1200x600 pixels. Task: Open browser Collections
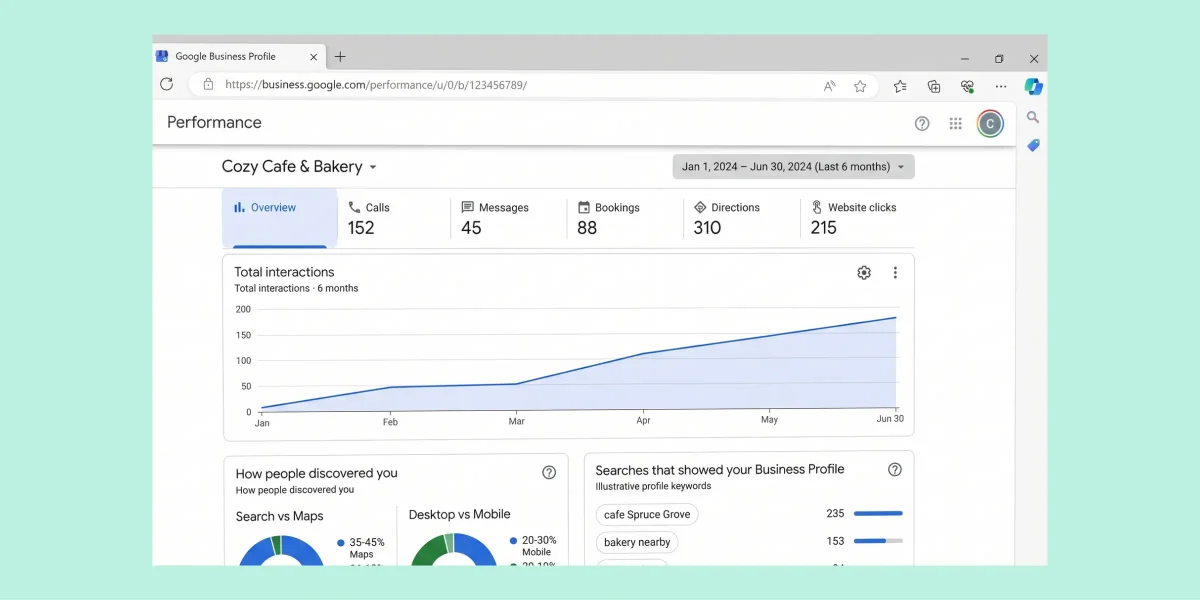pos(934,86)
